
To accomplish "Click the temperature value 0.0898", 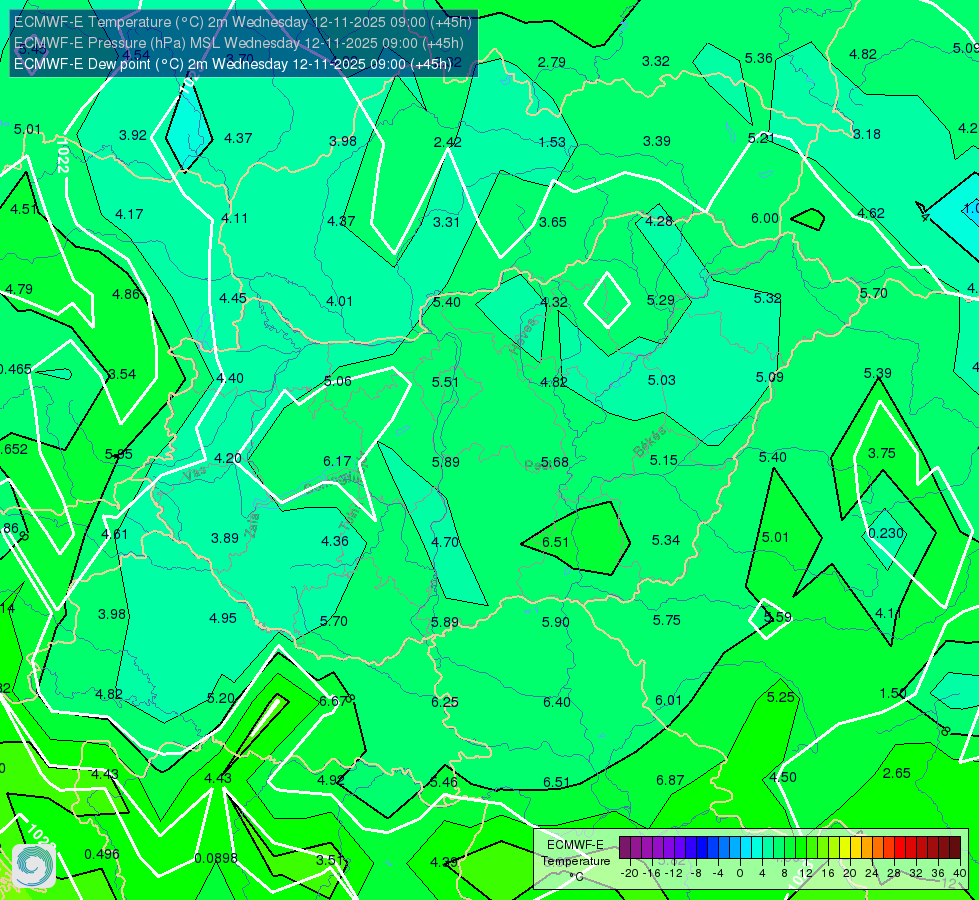I will pyautogui.click(x=215, y=858).
